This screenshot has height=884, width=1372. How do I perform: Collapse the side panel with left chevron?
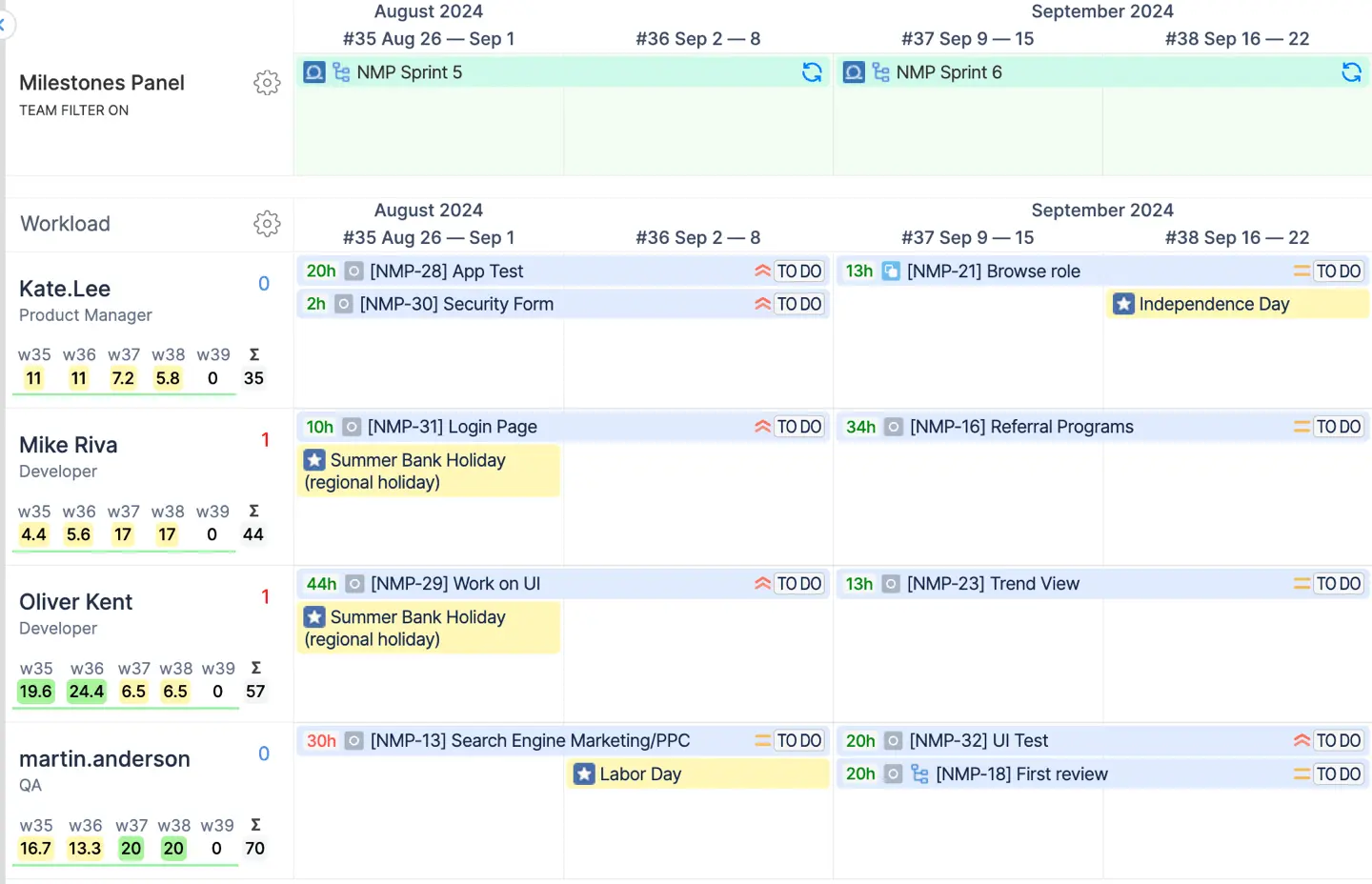3,26
